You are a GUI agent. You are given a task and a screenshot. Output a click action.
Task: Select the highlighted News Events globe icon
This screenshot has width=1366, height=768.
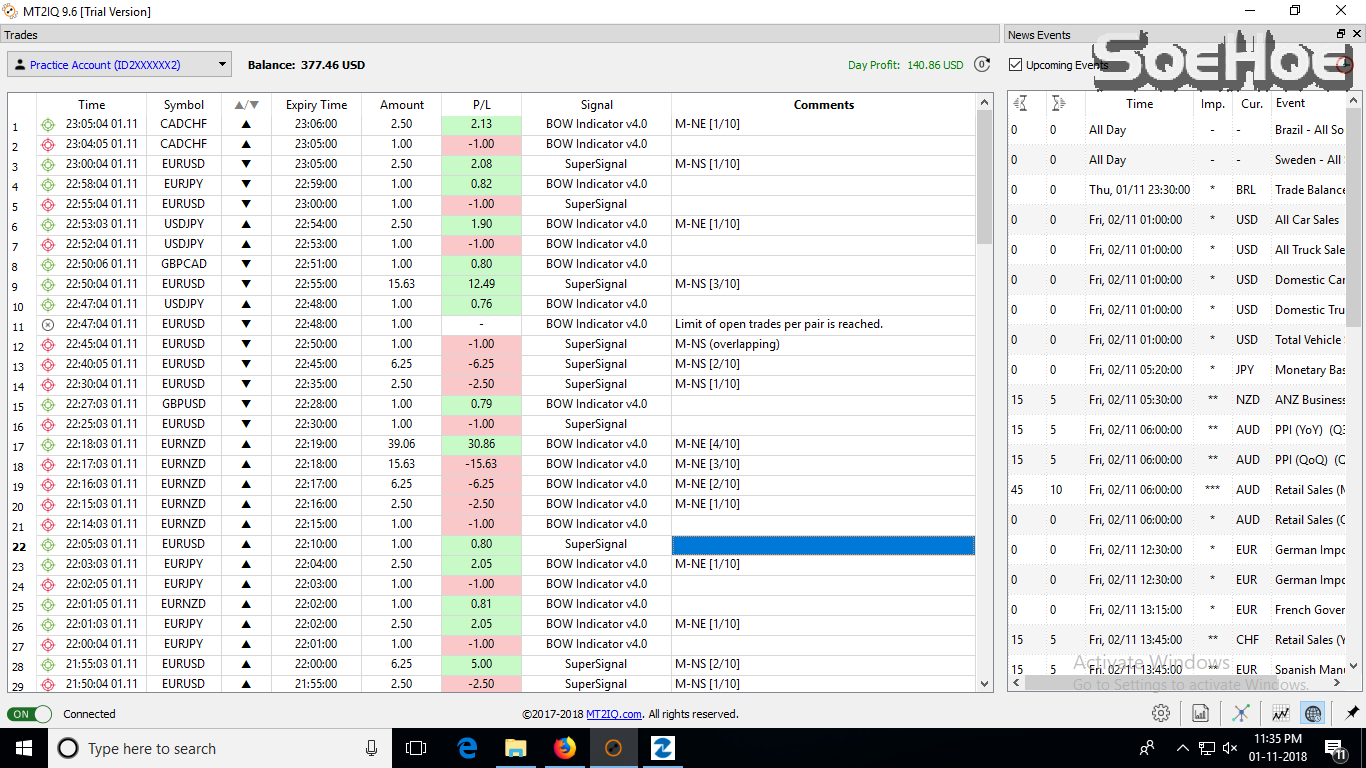pyautogui.click(x=1312, y=713)
